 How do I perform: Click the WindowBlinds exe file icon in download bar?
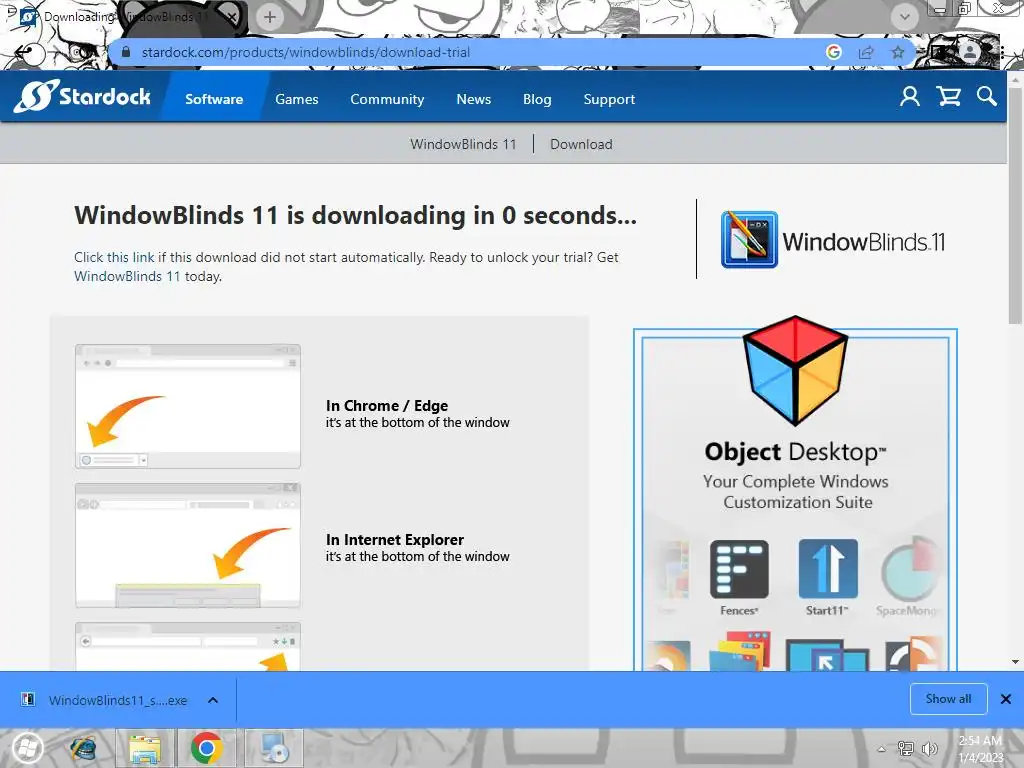28,699
